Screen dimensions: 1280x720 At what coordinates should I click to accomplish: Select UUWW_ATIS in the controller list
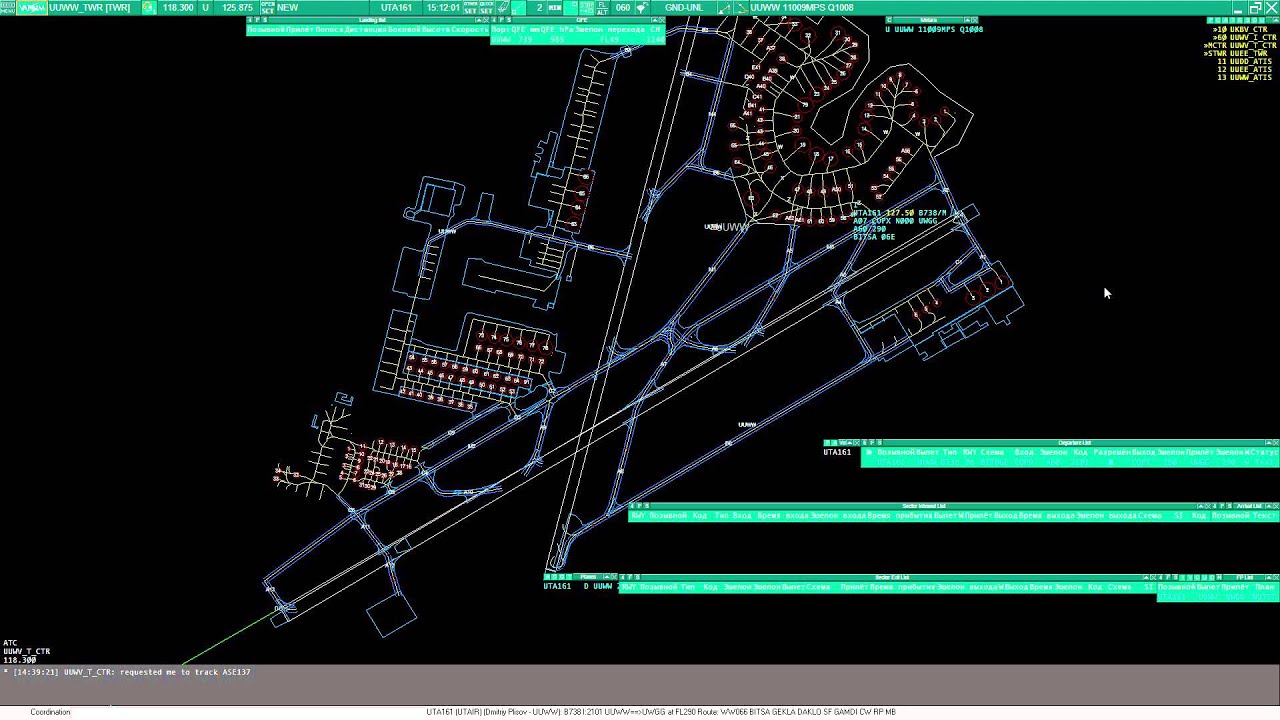tap(1245, 77)
